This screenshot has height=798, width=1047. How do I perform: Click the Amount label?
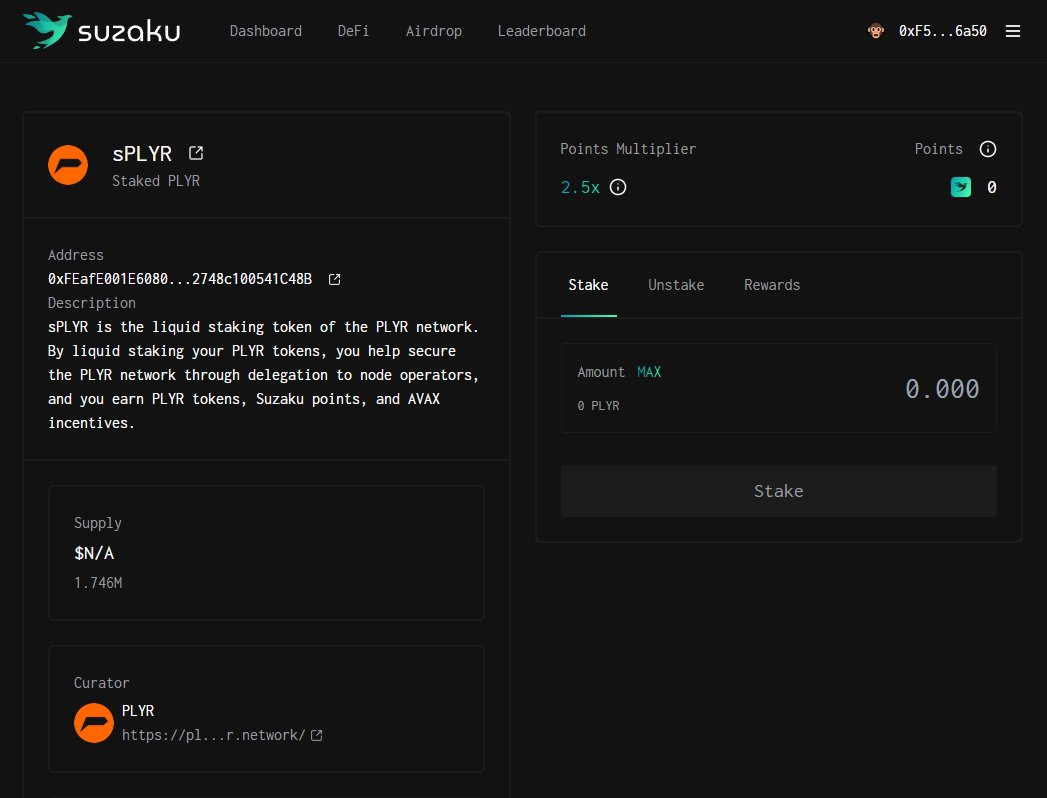coord(601,372)
